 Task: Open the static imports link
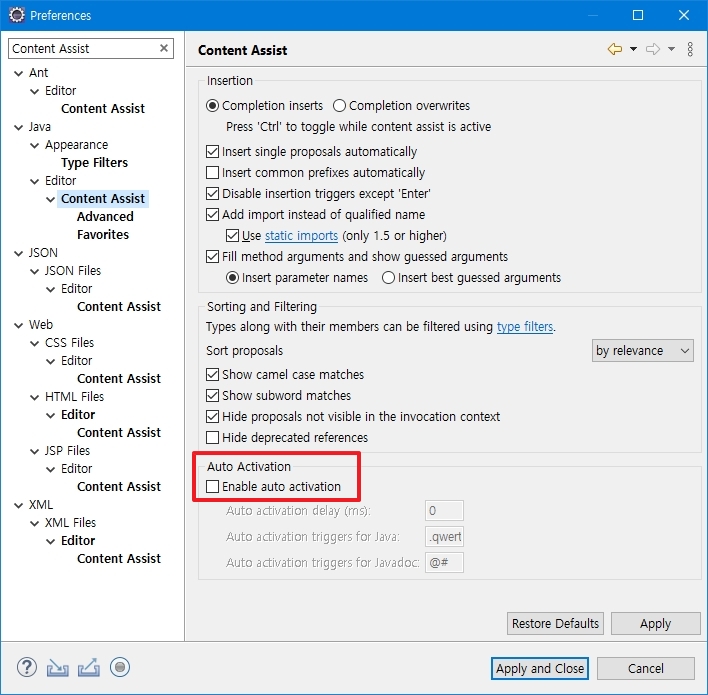click(301, 236)
